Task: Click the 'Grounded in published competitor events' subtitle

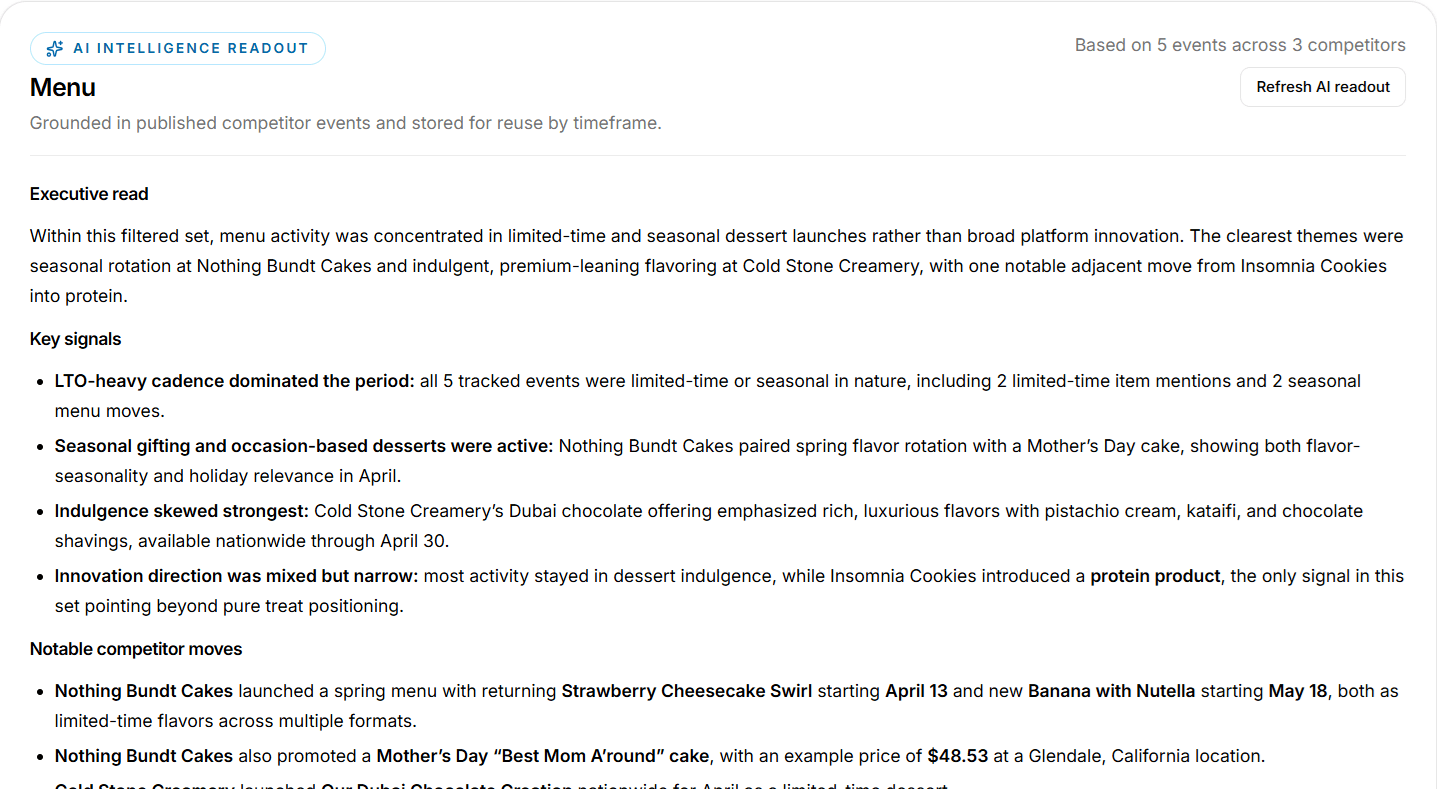Action: (x=346, y=123)
